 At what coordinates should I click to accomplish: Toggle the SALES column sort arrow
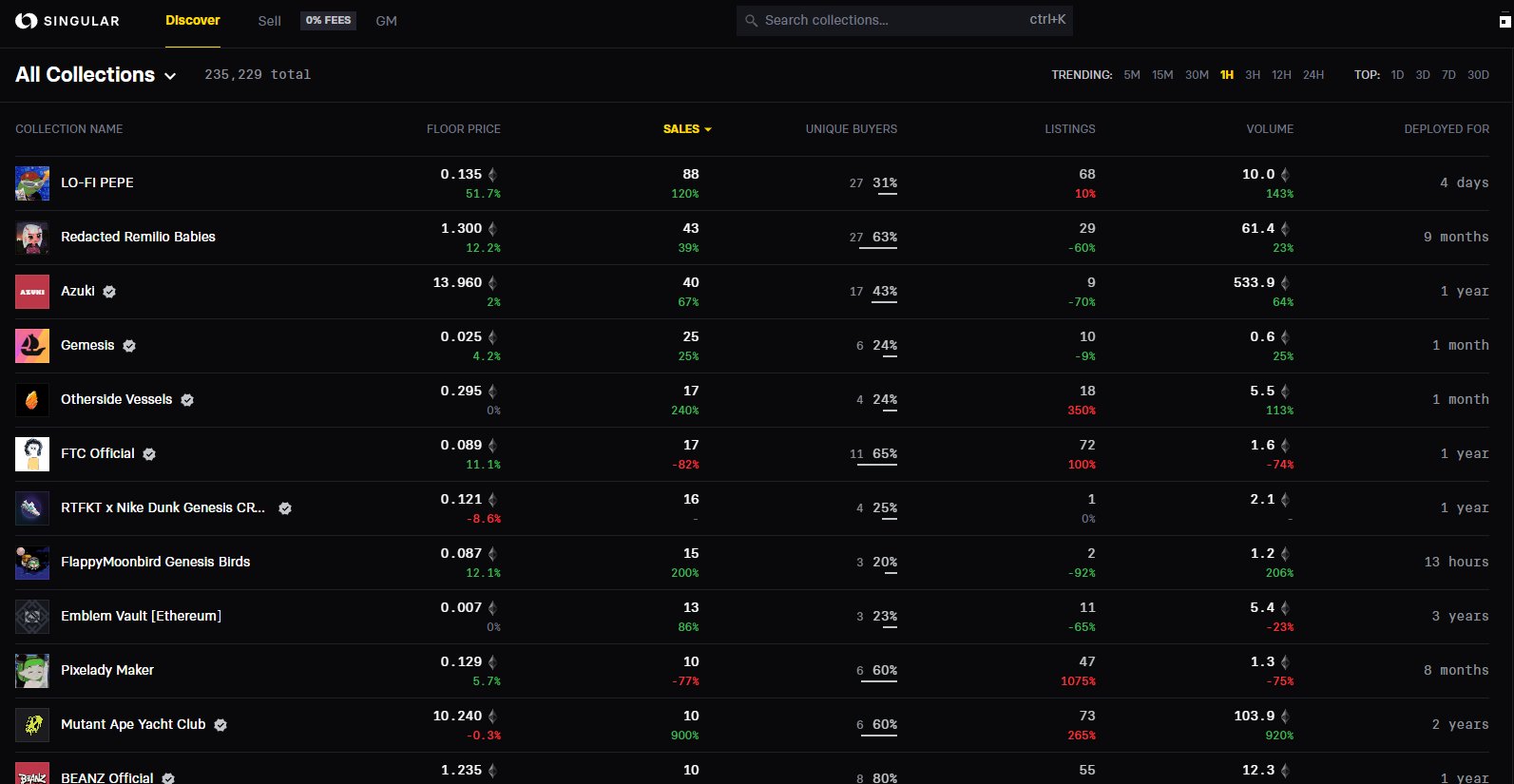708,129
